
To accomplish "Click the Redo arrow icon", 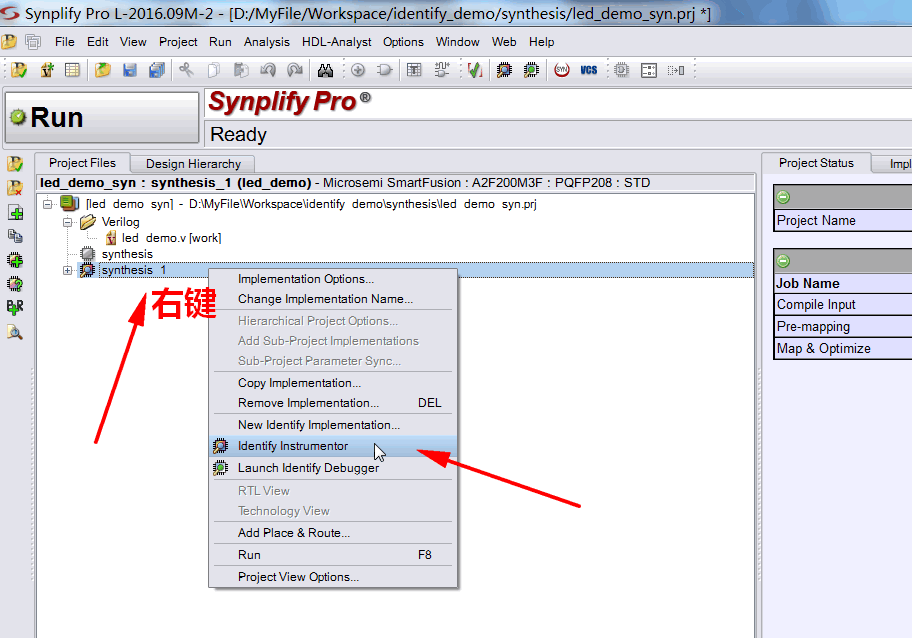I will pyautogui.click(x=295, y=70).
